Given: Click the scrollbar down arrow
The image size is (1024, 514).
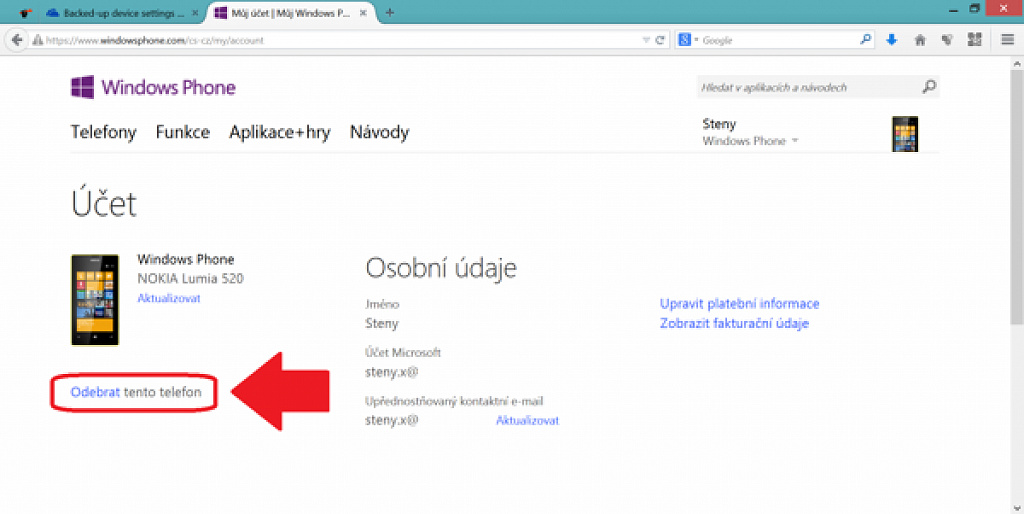Looking at the screenshot, I should coord(1017,507).
